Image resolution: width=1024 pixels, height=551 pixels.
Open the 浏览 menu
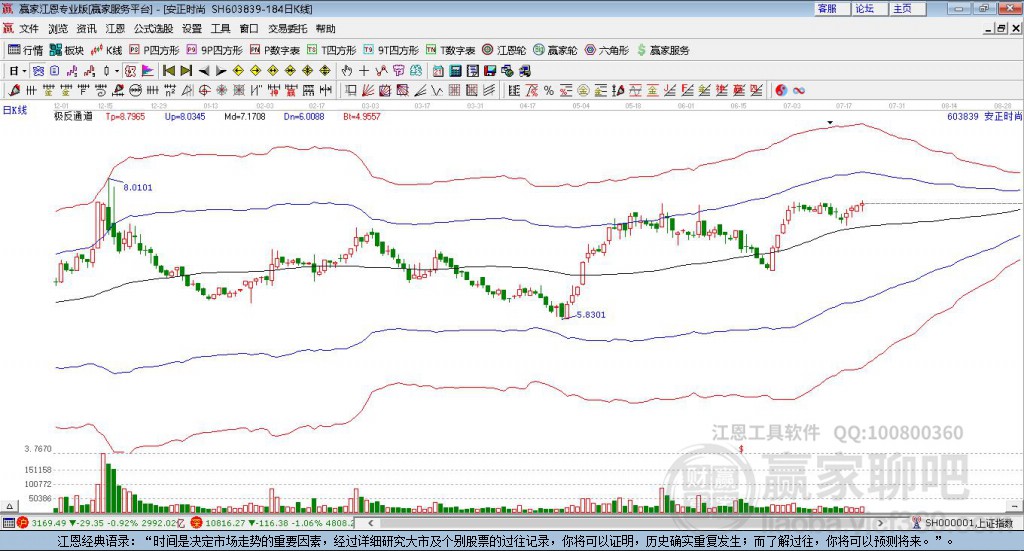(x=57, y=29)
